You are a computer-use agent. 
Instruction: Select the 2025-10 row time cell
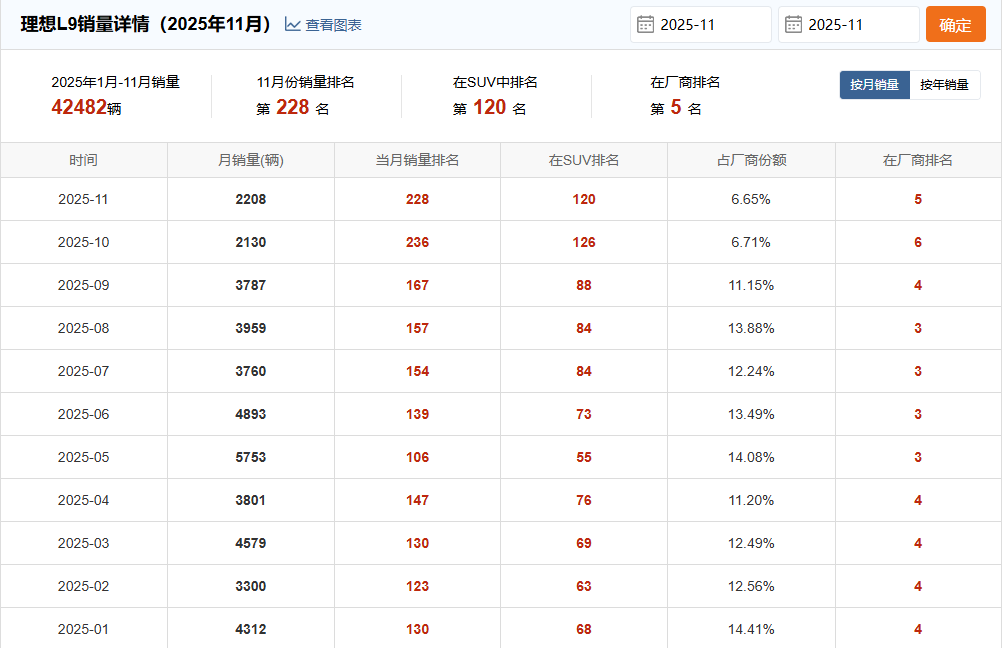coord(84,242)
